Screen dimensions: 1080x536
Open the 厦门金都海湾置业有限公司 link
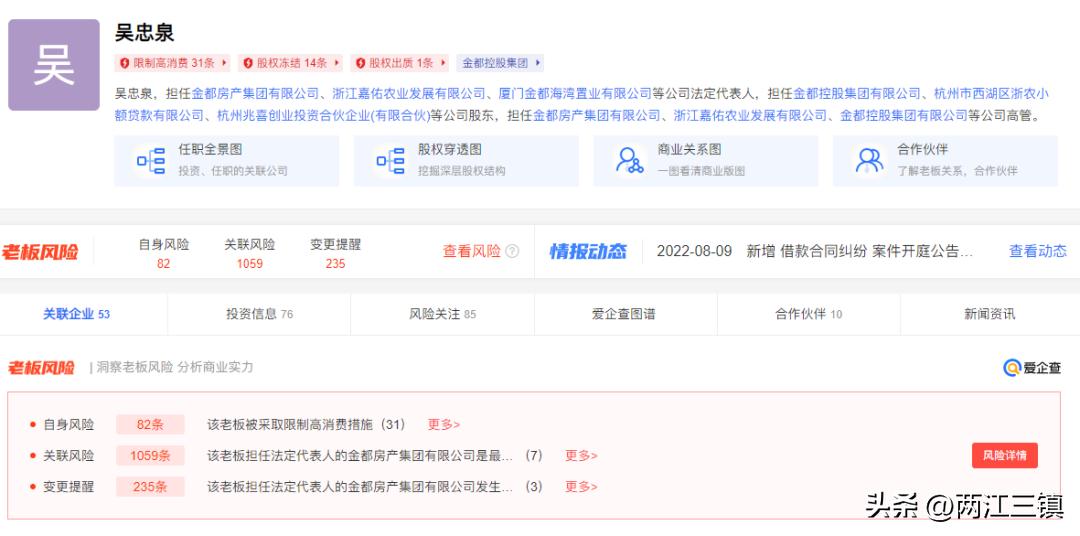tap(575, 93)
